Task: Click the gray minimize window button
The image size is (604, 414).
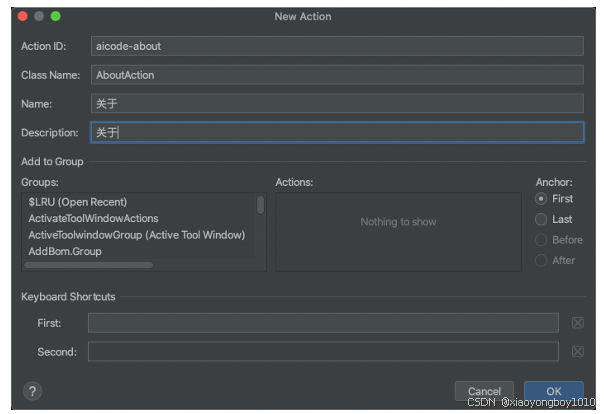Action: (x=39, y=16)
